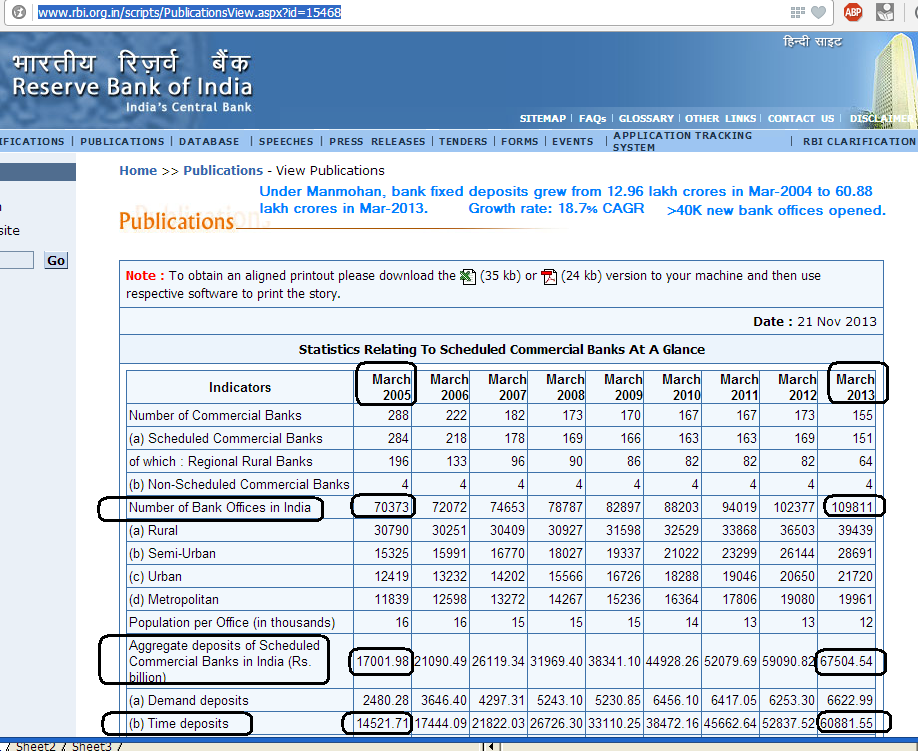
Task: Click the site search input box
Action: tap(16, 260)
